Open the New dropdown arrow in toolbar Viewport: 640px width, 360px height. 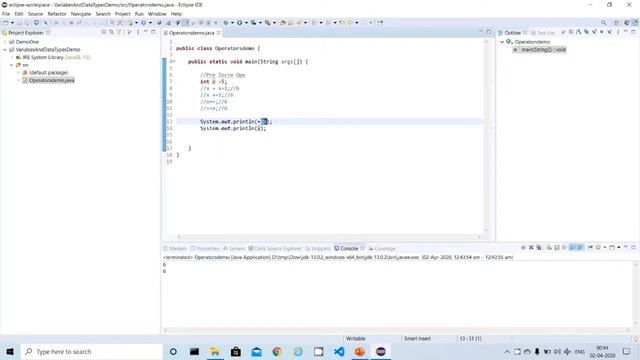[12, 23]
